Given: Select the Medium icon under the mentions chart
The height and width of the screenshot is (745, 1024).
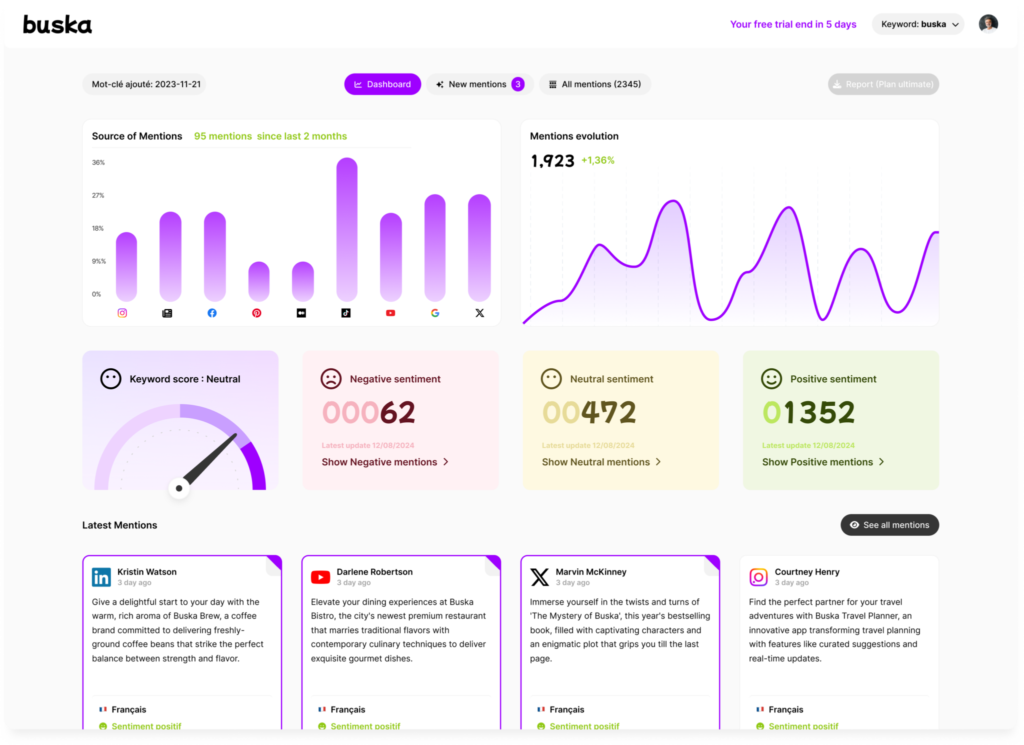Looking at the screenshot, I should coord(301,313).
